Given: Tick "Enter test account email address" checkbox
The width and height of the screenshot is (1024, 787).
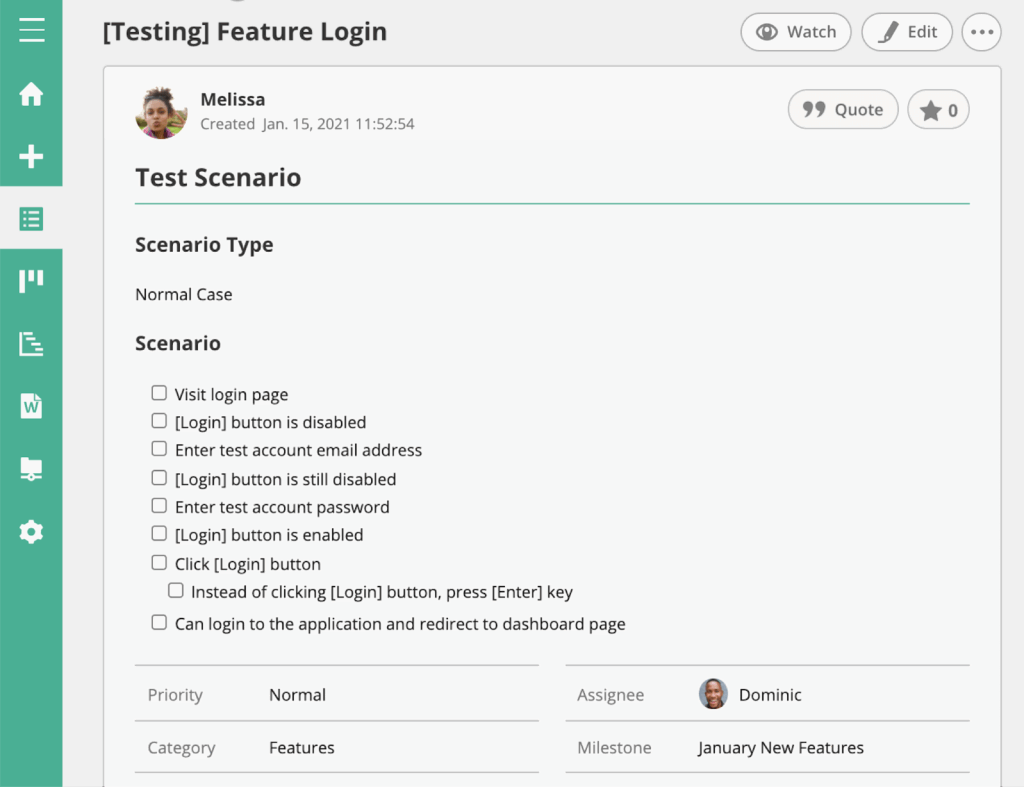Looking at the screenshot, I should click(159, 449).
